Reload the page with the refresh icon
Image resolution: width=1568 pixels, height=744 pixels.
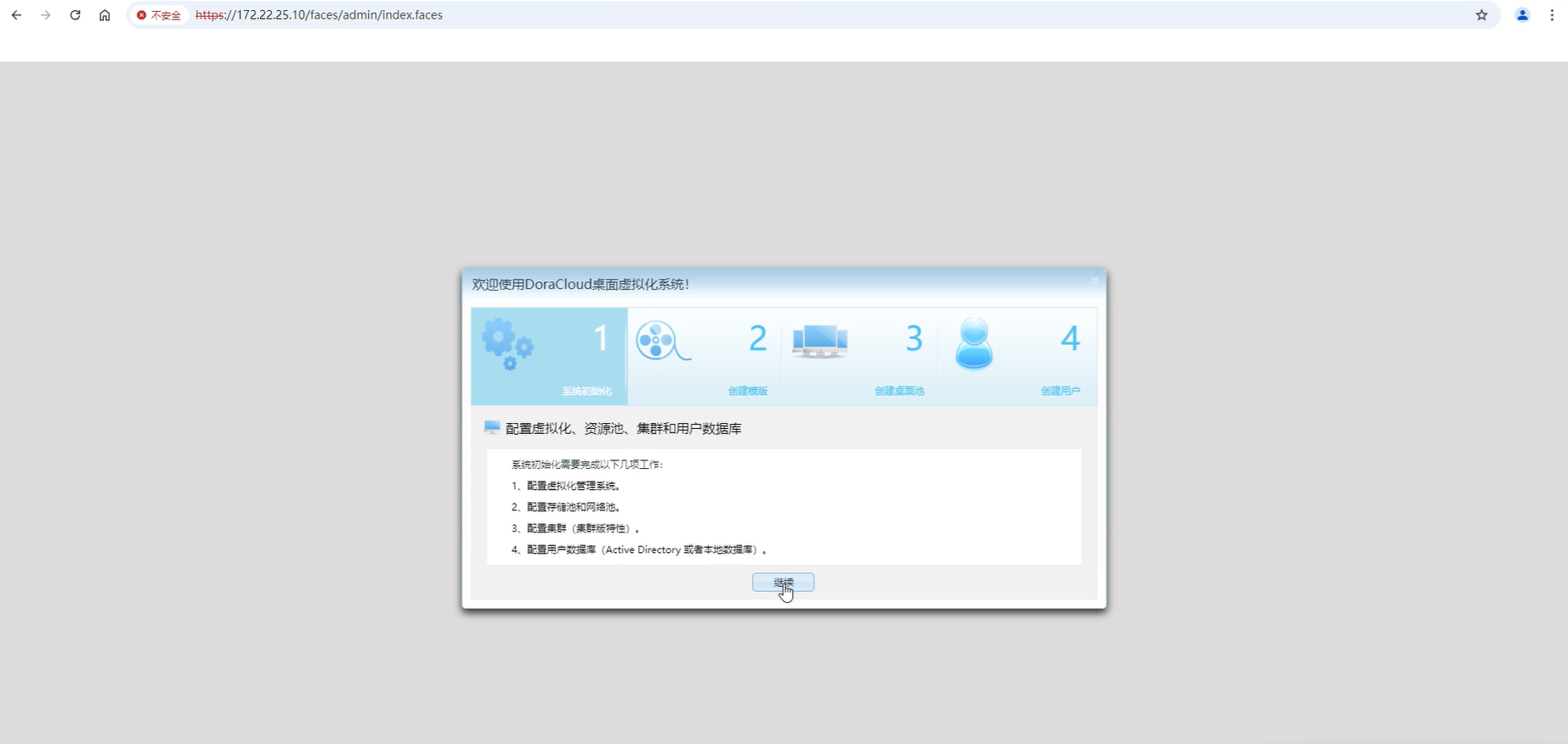point(75,15)
